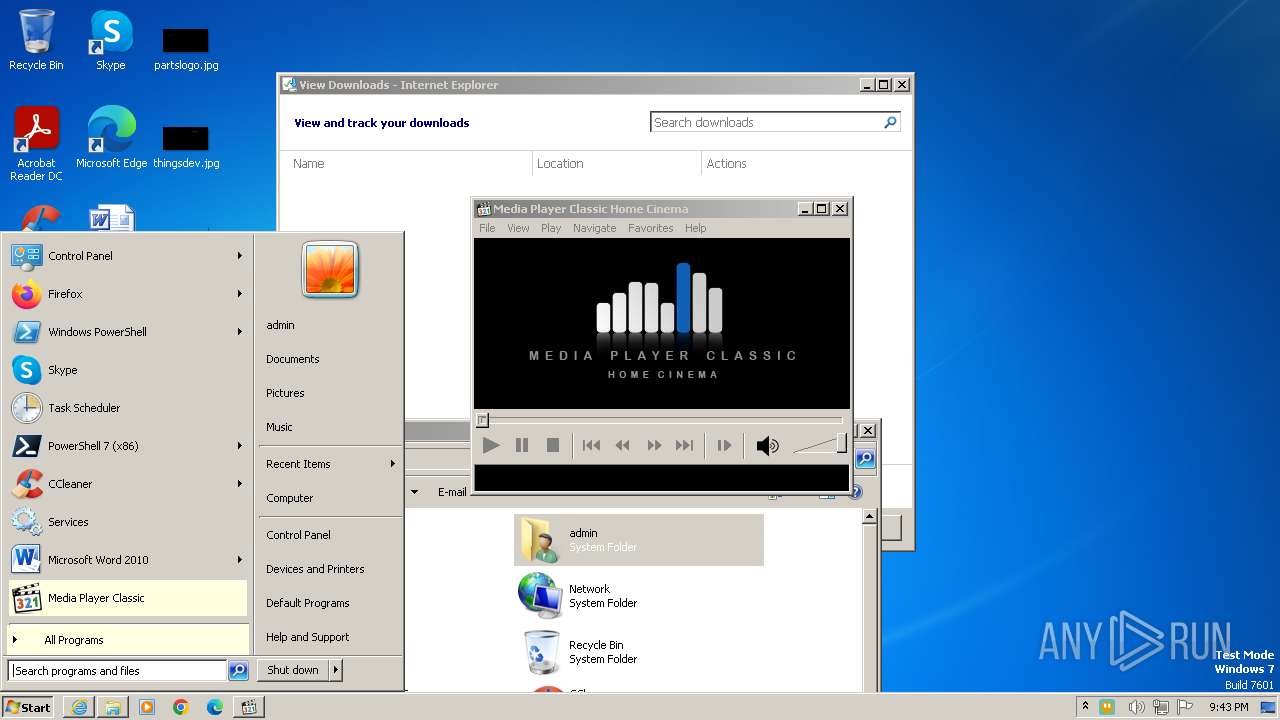Expand the Microsoft Word 2010 jump list arrow

point(240,560)
